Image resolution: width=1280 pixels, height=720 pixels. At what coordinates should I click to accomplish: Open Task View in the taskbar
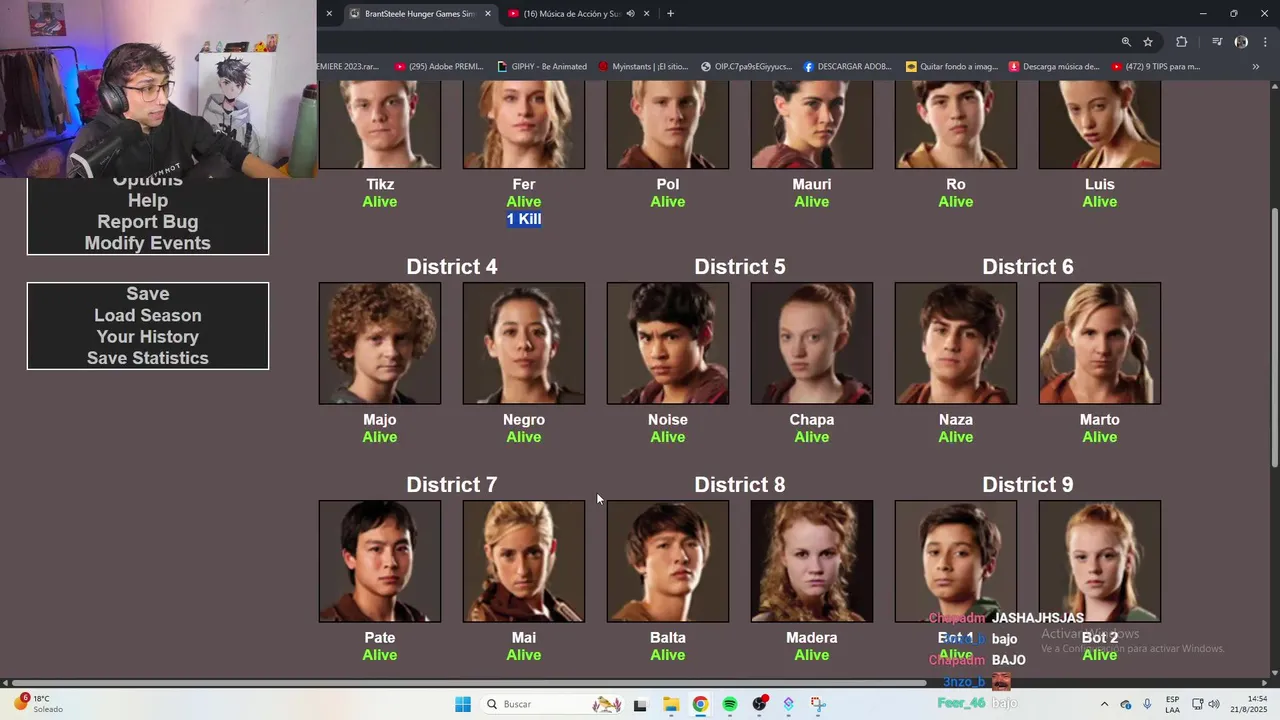(x=640, y=704)
